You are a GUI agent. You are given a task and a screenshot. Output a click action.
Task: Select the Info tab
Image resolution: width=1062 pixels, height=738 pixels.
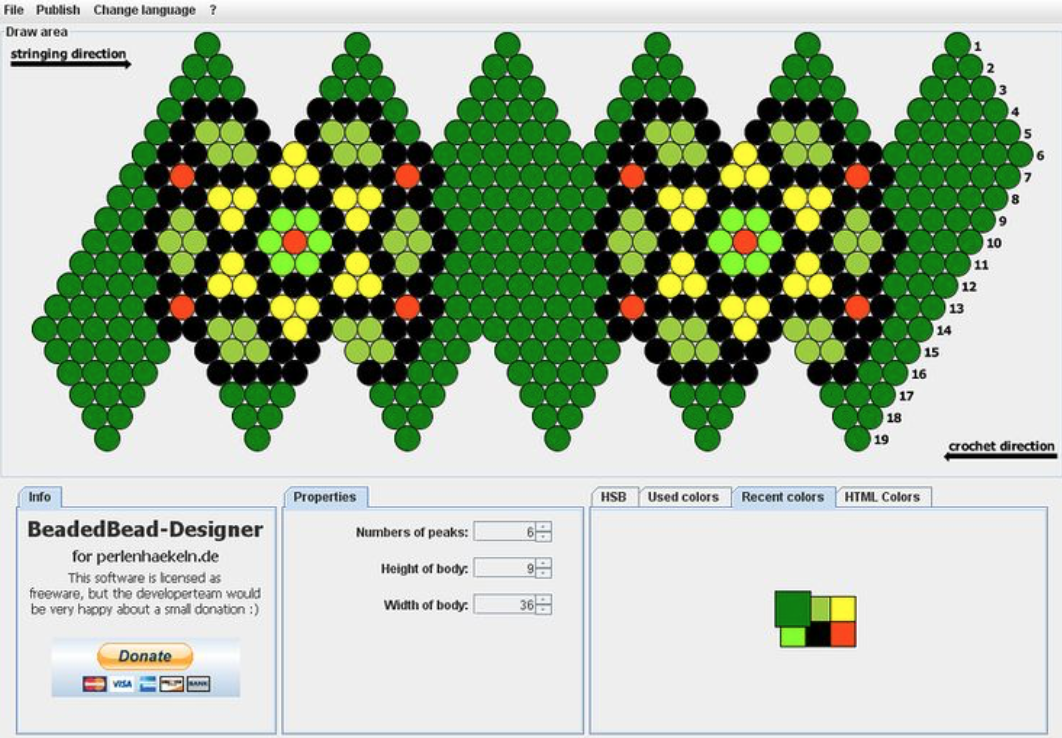point(39,497)
